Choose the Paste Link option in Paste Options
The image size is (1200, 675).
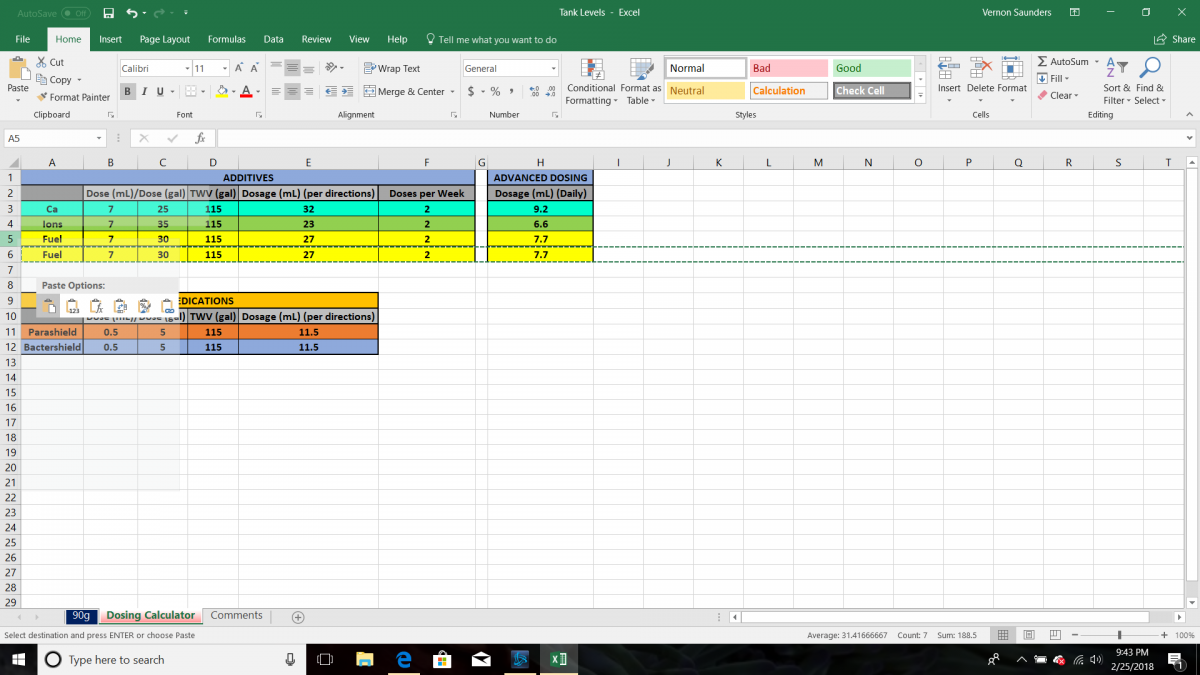point(168,307)
